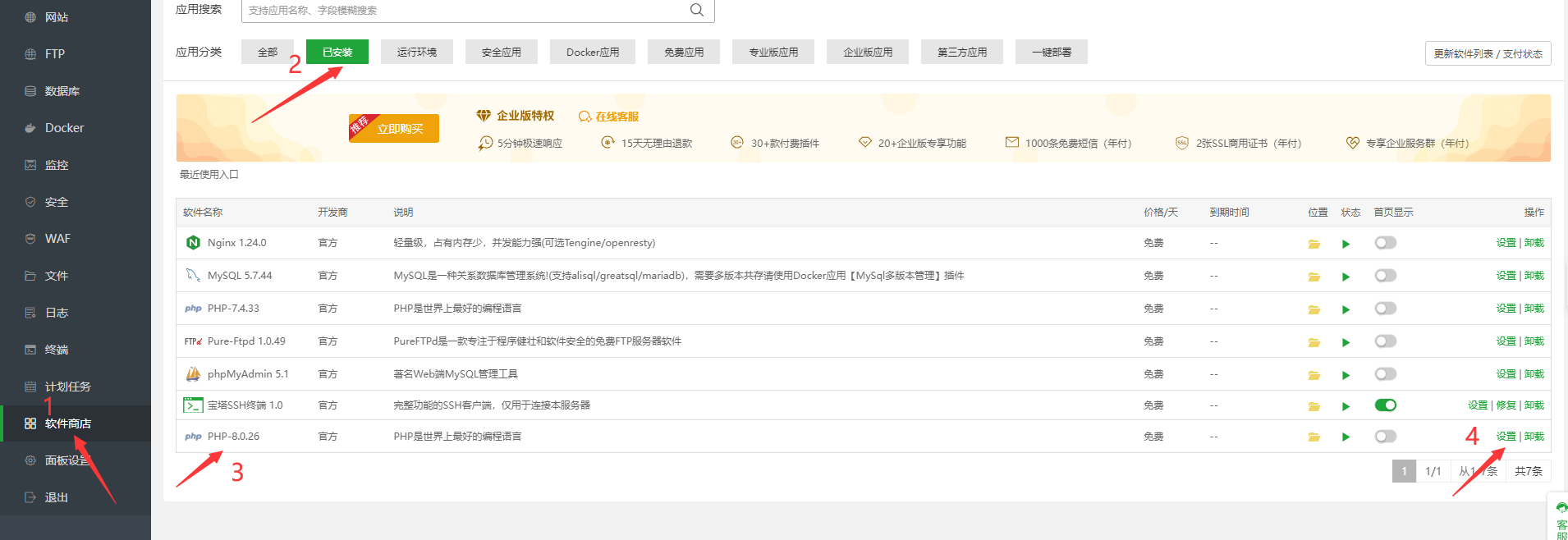
Task: Focus the 应用搜索 input field
Action: click(x=478, y=10)
